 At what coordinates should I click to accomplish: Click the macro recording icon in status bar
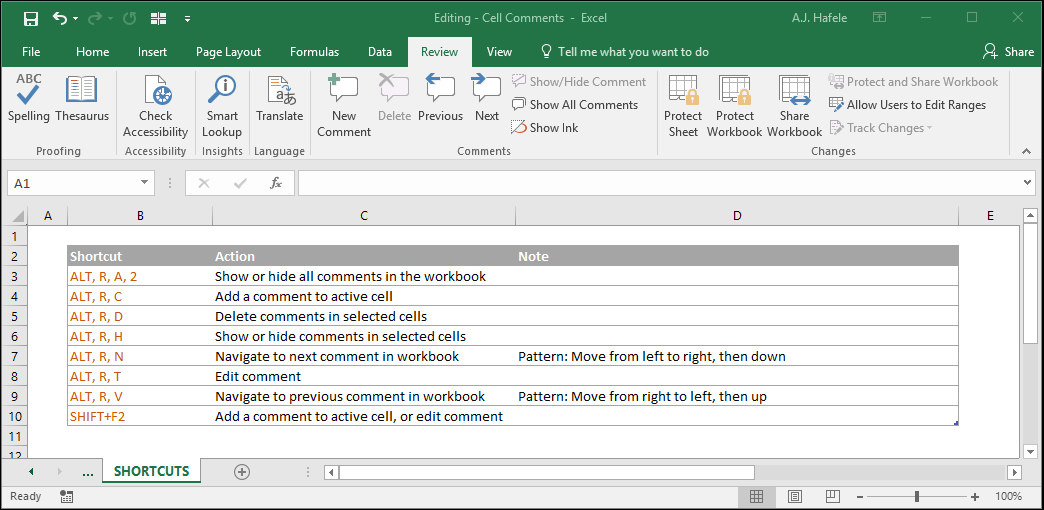click(x=66, y=497)
